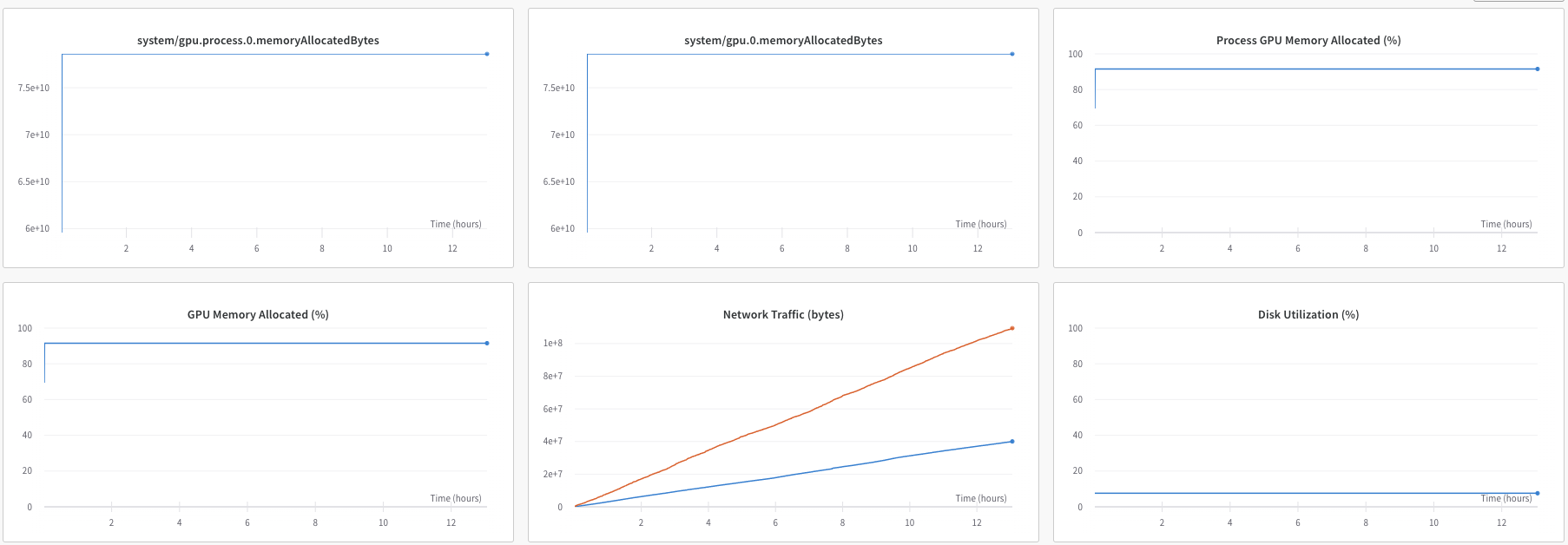Click hour 2 tick in gpu.process.0.memoryAllocatedBytes chart
Image resolution: width=1568 pixels, height=545 pixels.
click(126, 249)
